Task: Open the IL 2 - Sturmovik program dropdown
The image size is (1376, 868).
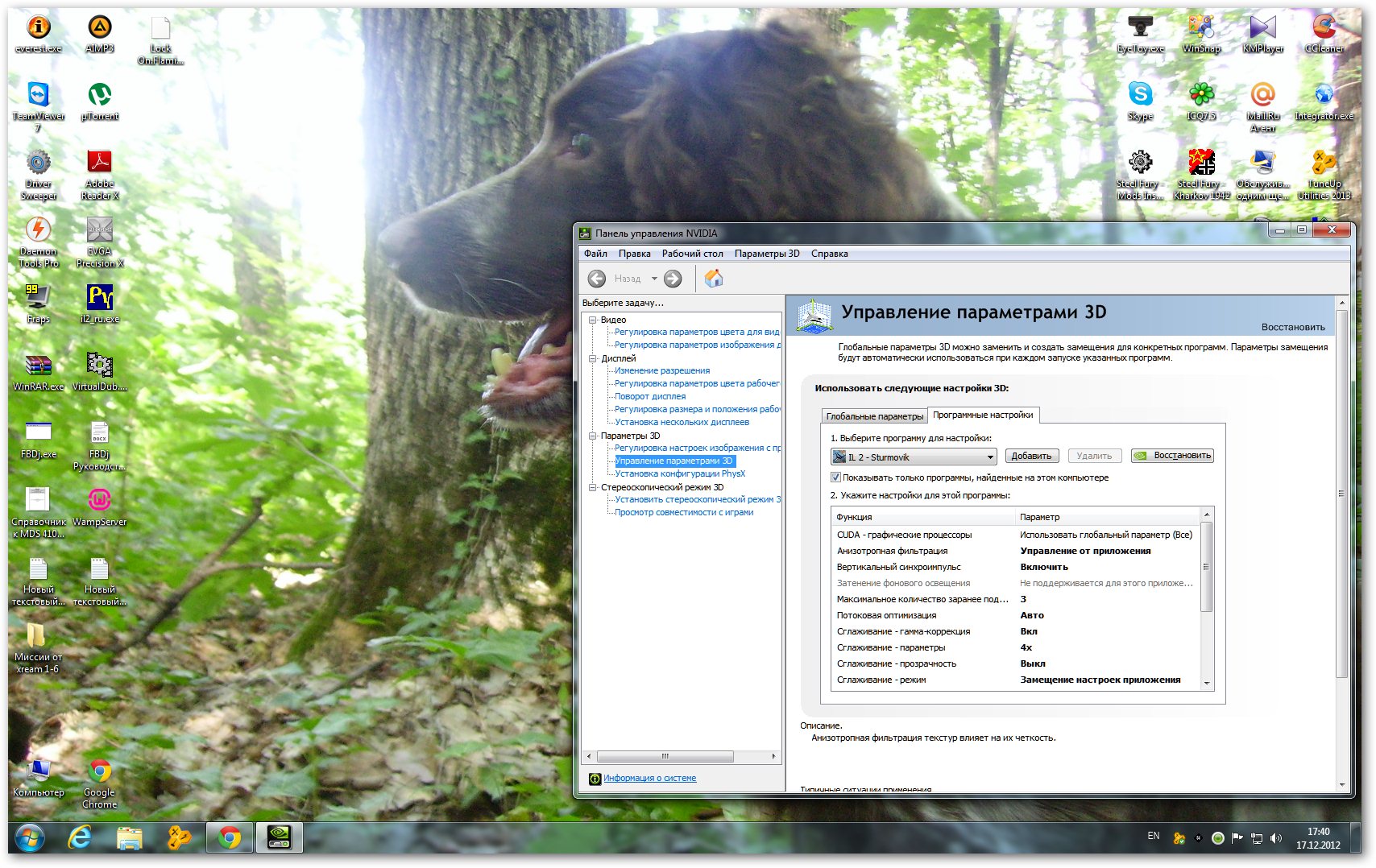Action: pyautogui.click(x=914, y=457)
